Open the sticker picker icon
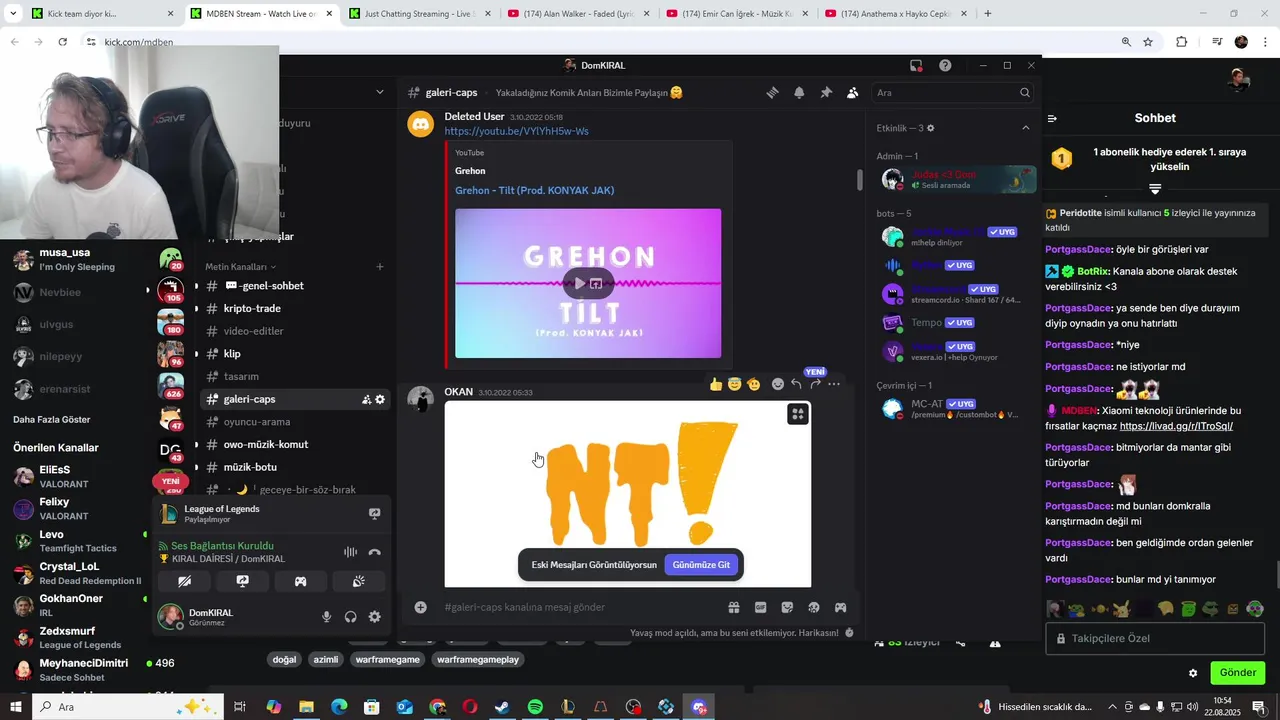The height and width of the screenshot is (720, 1280). pyautogui.click(x=787, y=607)
